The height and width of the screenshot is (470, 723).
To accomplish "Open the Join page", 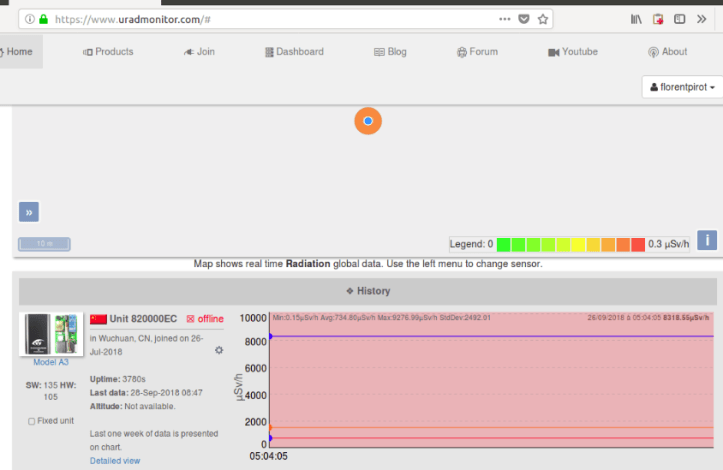I will 199,52.
